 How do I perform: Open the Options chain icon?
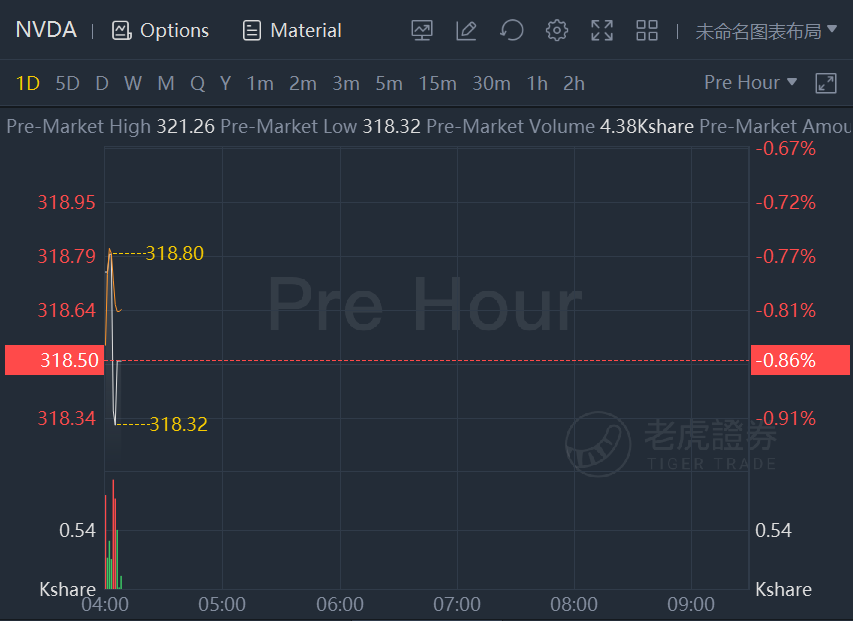point(122,30)
